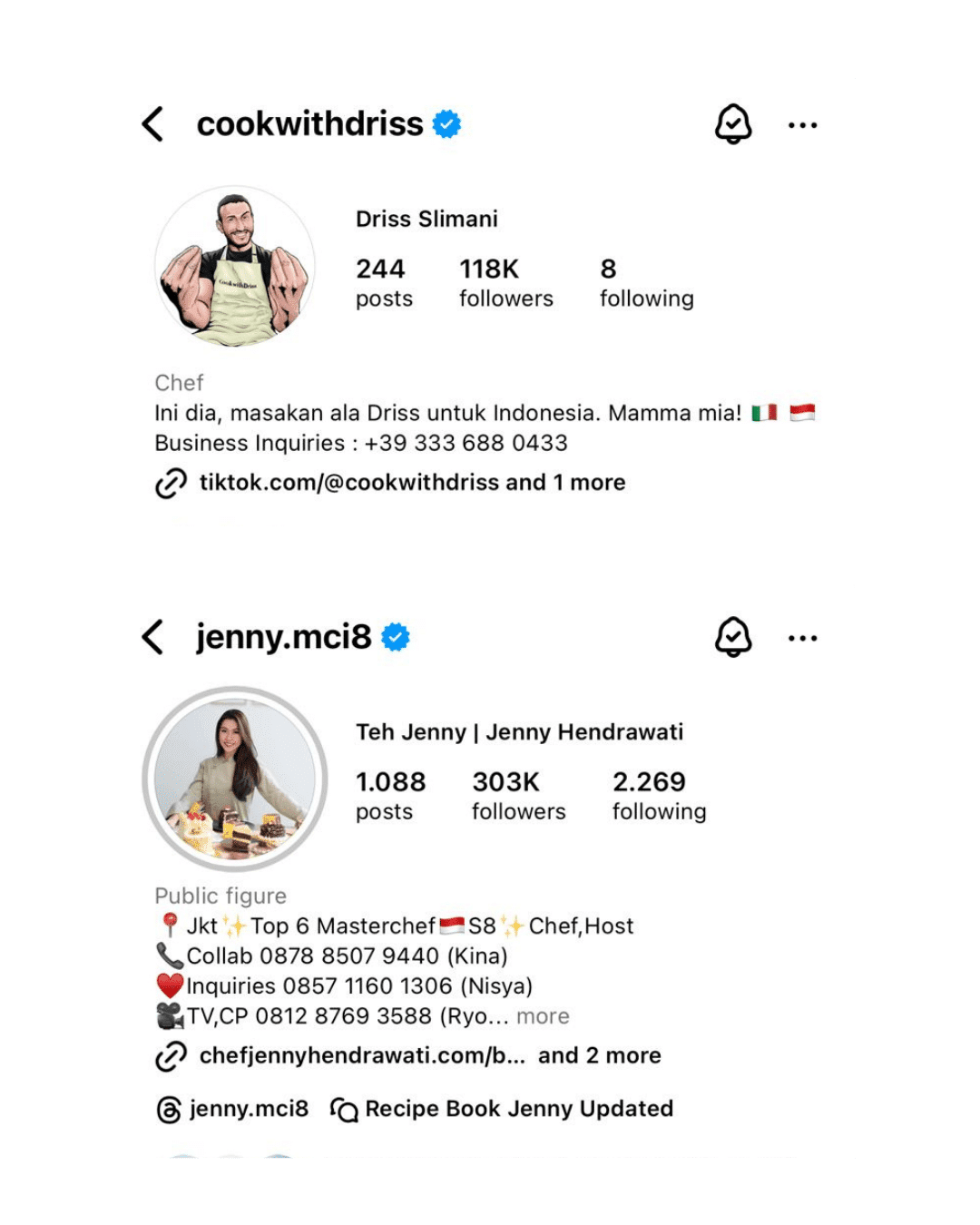Open three-dot menu on cookwithdriss profile
This screenshot has width=980, height=1225.
tap(802, 125)
